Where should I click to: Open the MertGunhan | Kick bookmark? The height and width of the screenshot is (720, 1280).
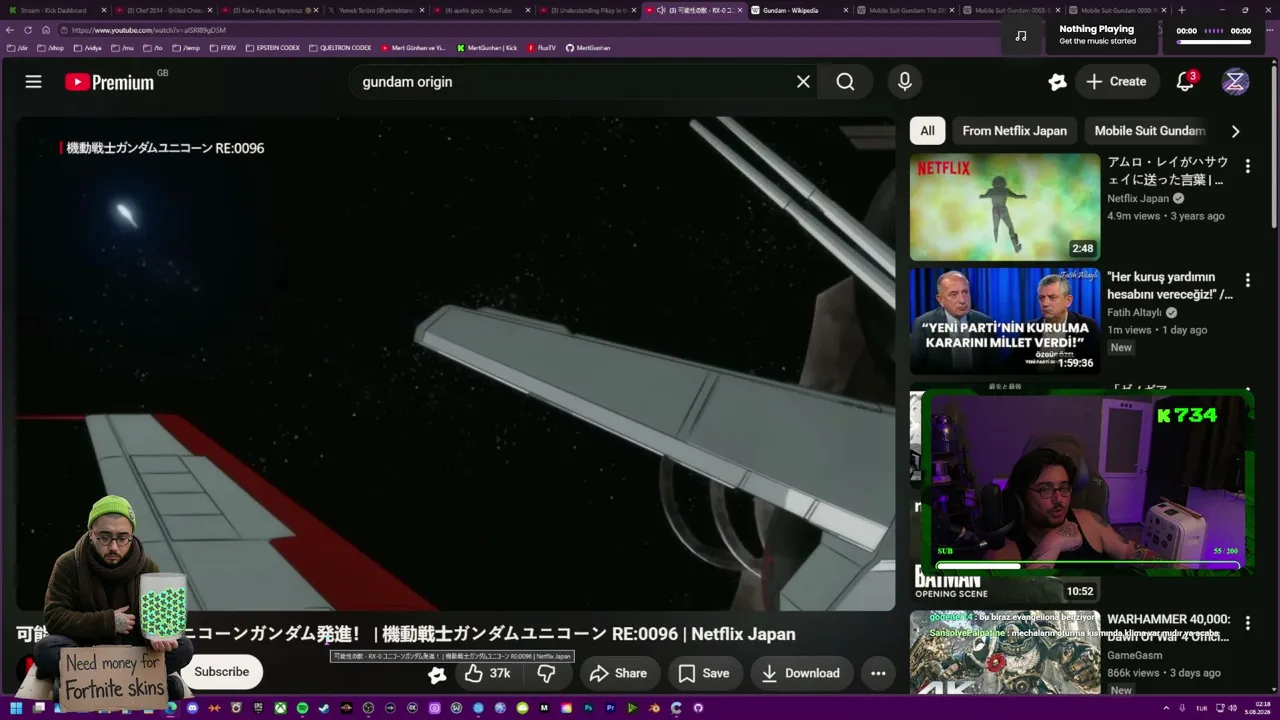(487, 48)
